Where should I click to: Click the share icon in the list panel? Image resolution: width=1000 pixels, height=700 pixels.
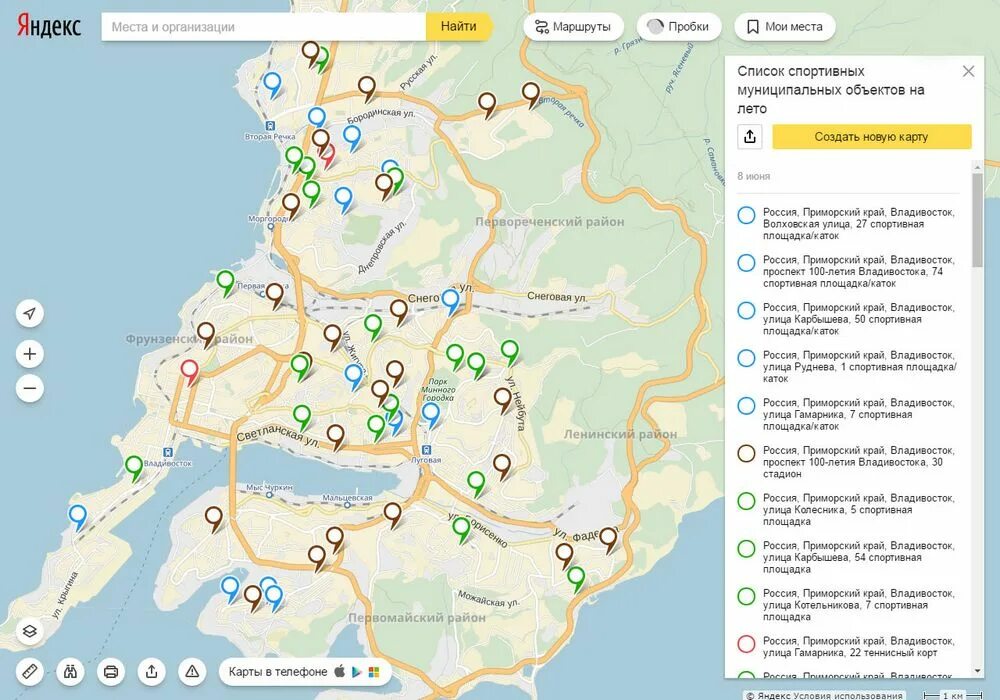pyautogui.click(x=750, y=136)
